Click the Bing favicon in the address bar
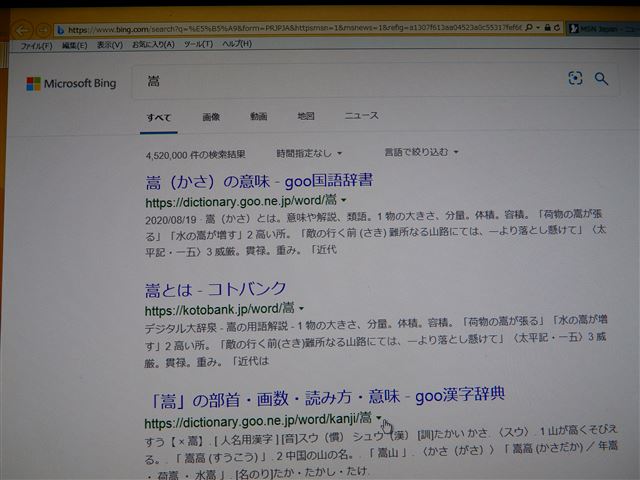The image size is (640, 480). point(60,30)
